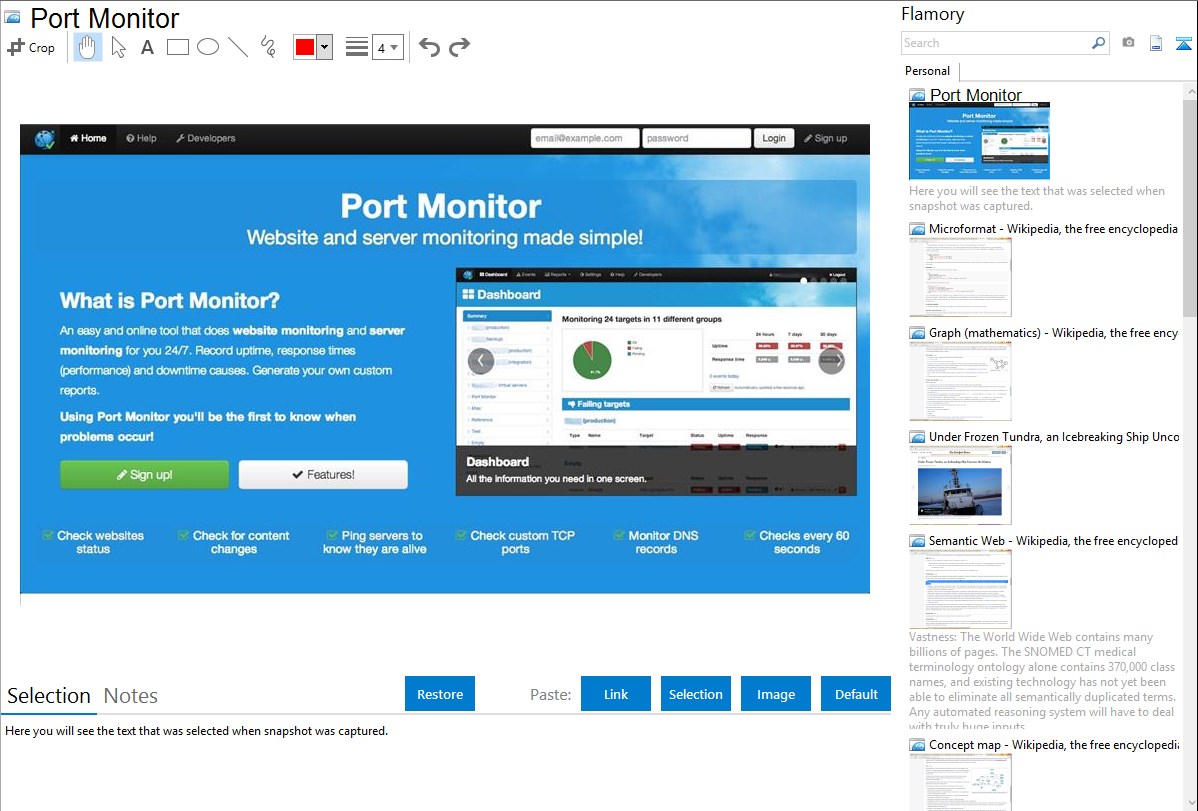Click the camera snapshot icon
This screenshot has width=1198, height=811.
[1128, 43]
